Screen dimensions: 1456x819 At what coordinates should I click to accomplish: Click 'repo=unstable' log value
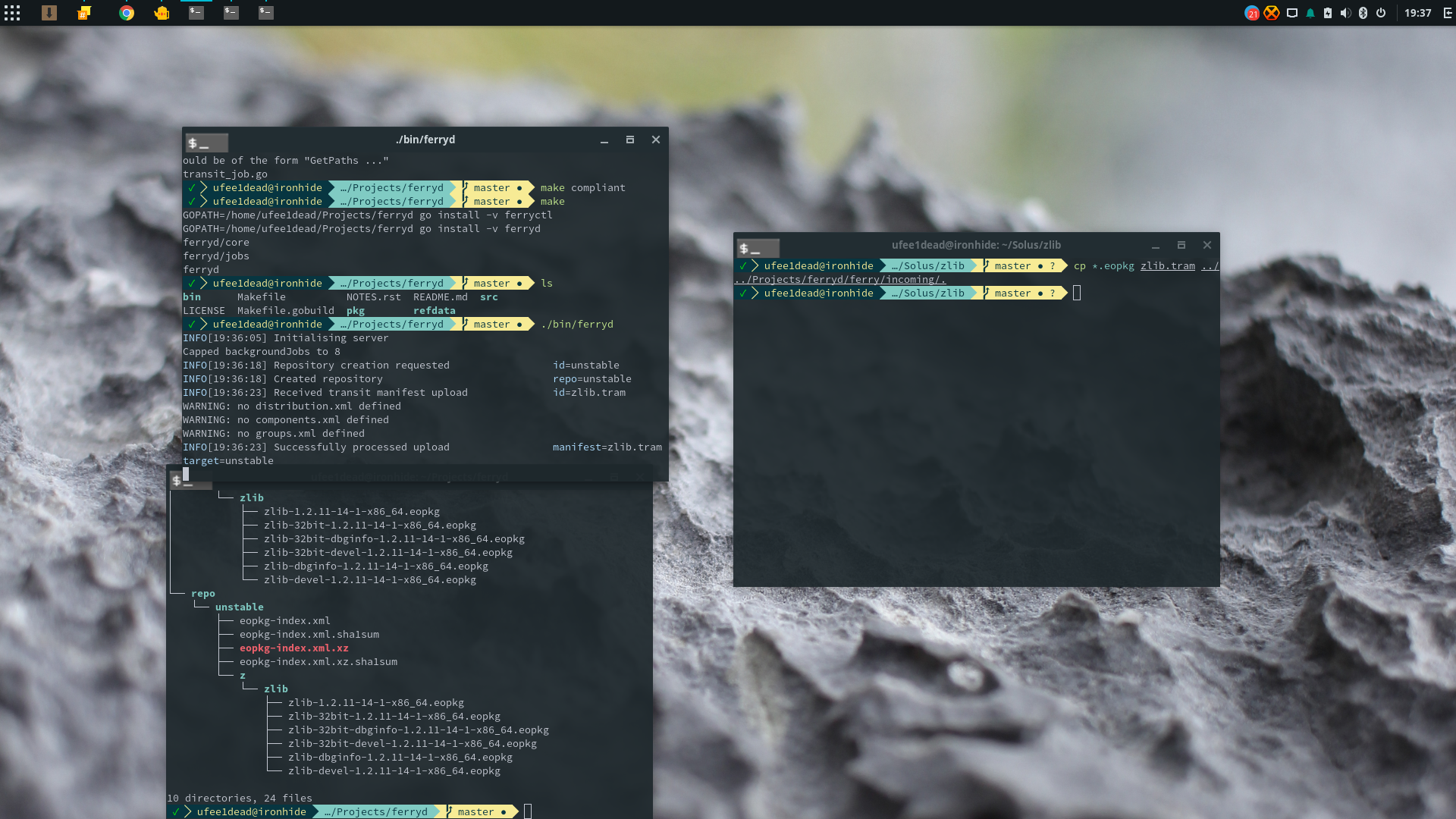[592, 379]
